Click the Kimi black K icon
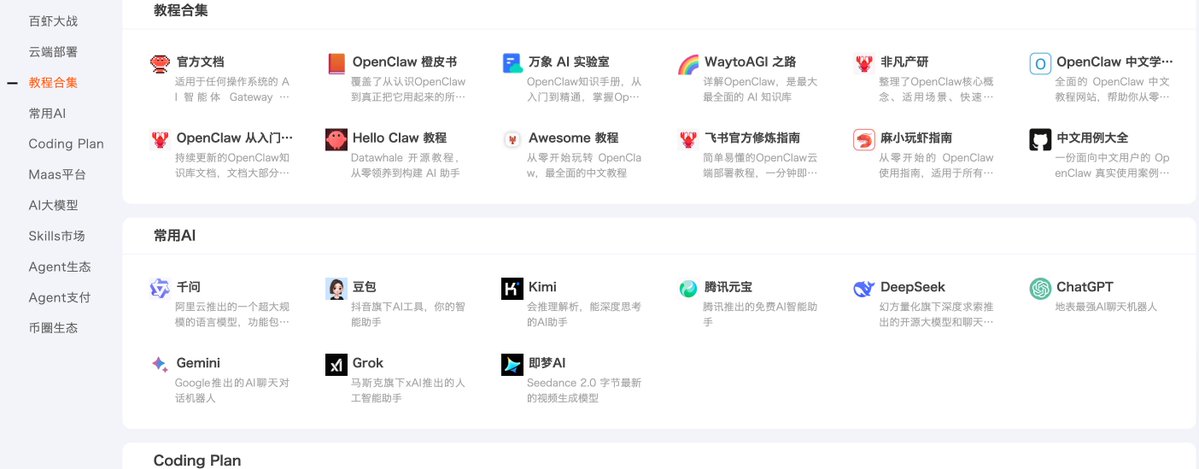Viewport: 1199px width, 469px height. tap(512, 288)
